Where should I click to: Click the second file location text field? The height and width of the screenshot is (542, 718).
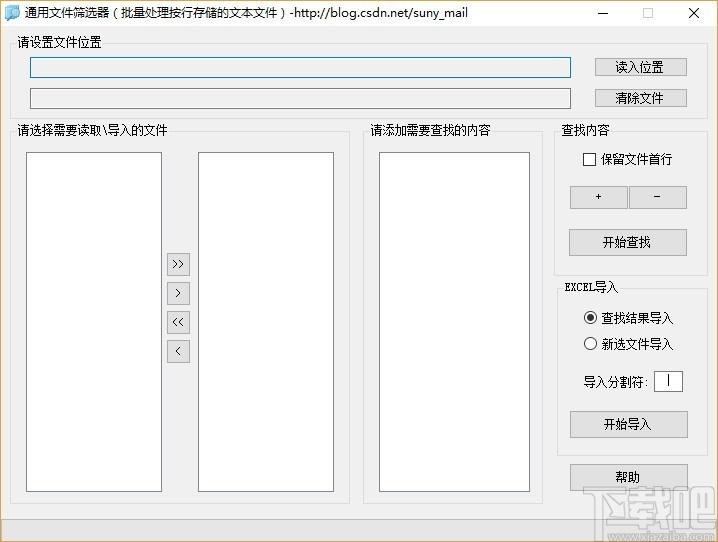click(x=300, y=98)
